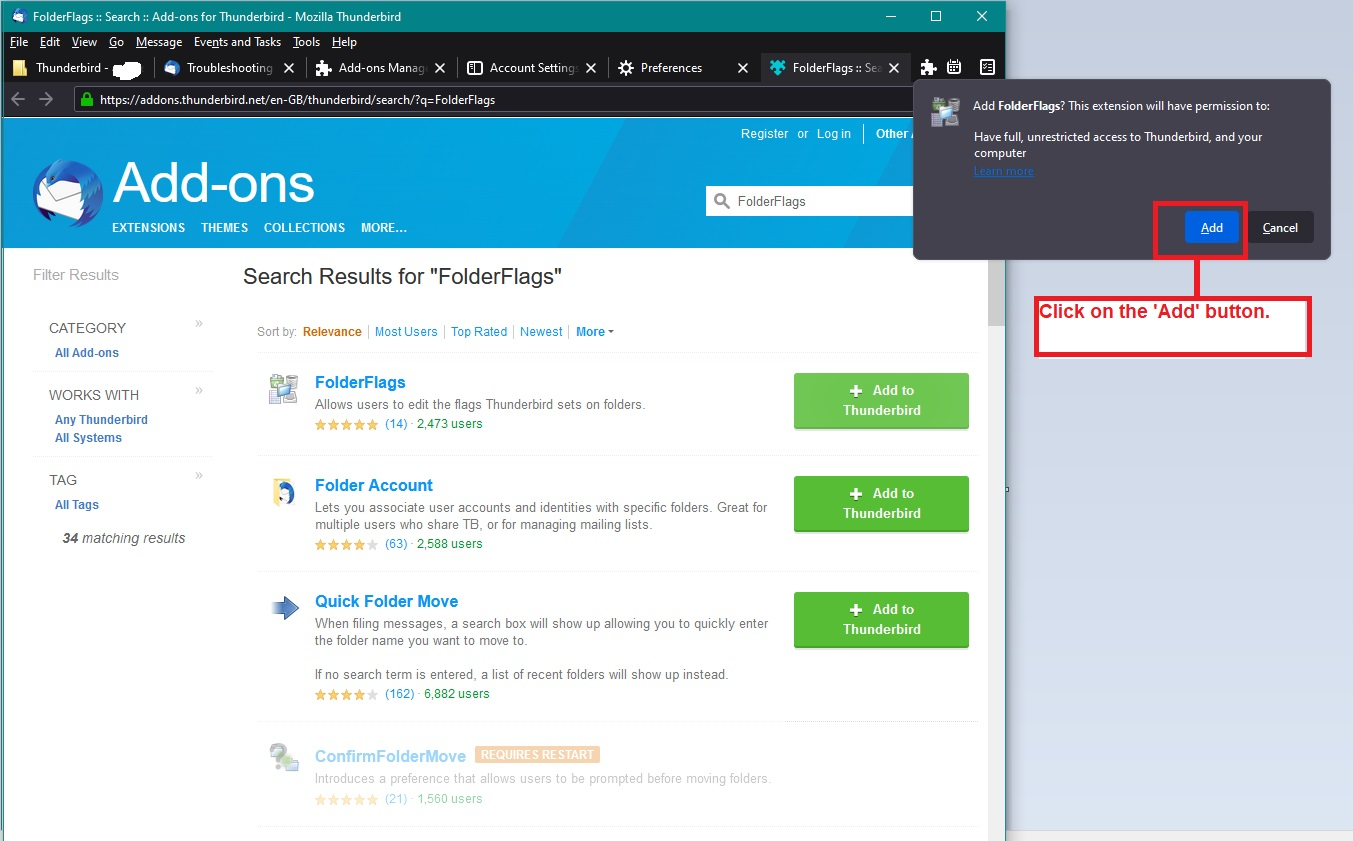Expand the TAG filter section
Image resolution: width=1353 pixels, height=841 pixels.
(199, 475)
